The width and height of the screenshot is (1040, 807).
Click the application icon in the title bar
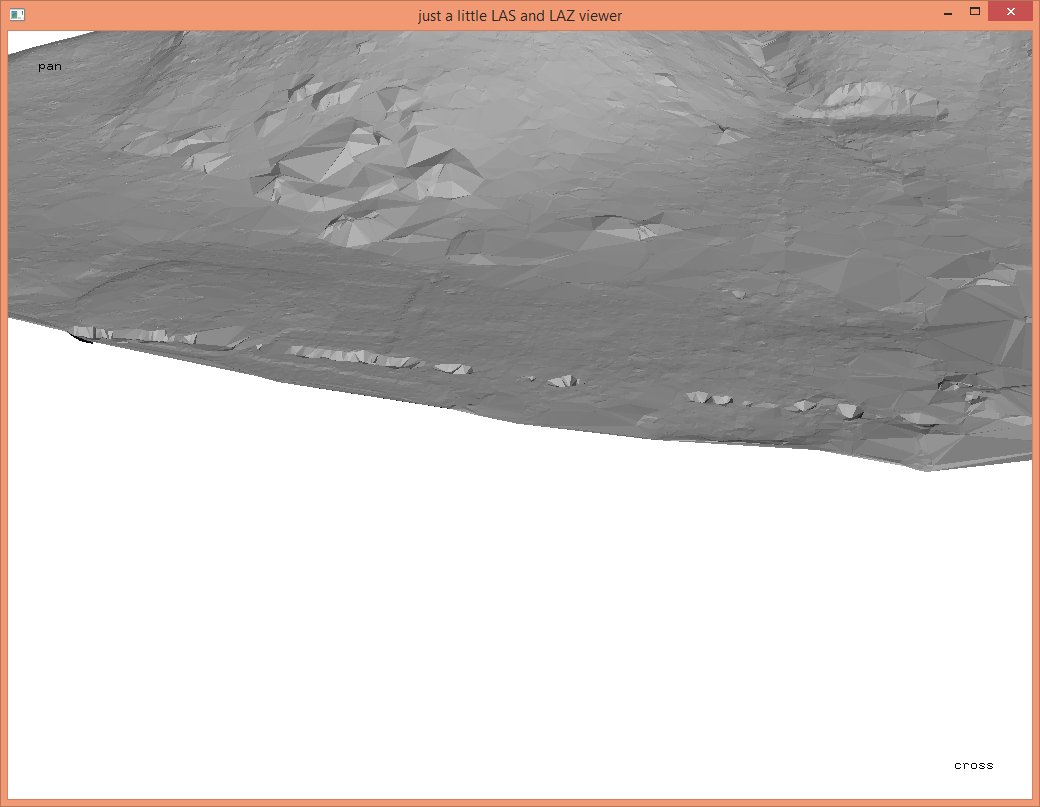(x=17, y=15)
